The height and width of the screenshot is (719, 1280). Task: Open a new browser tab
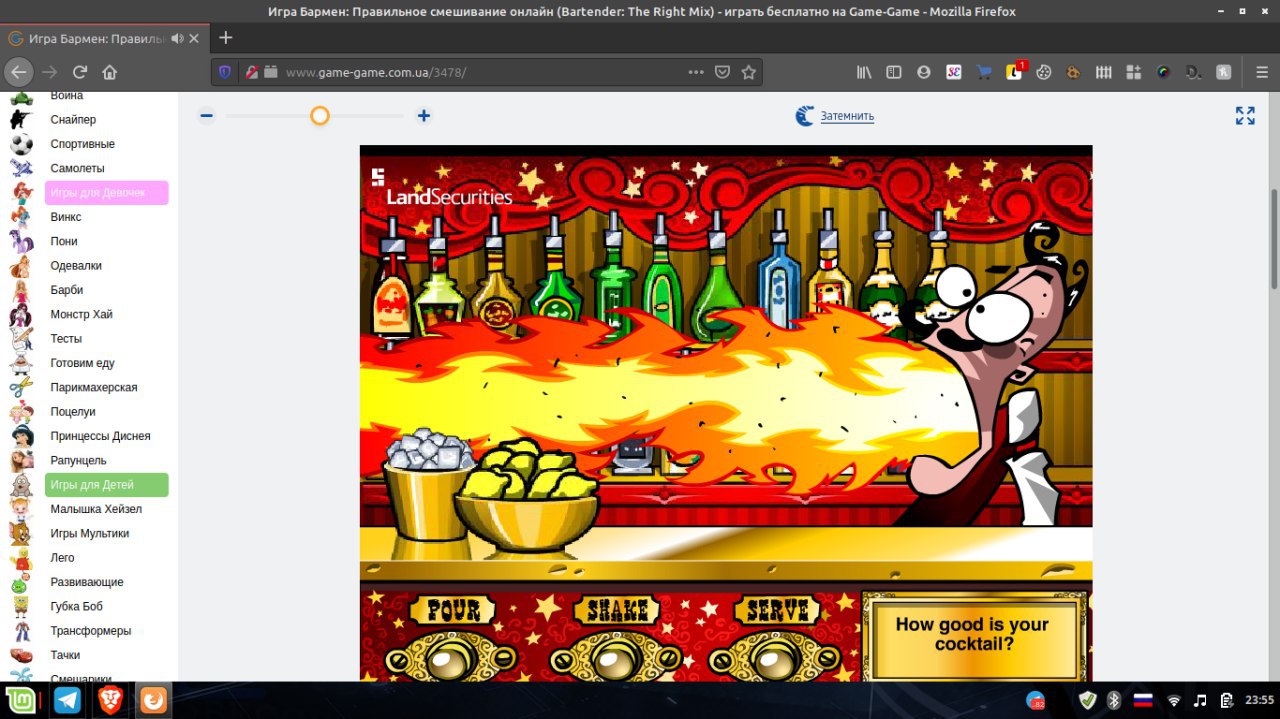click(226, 38)
